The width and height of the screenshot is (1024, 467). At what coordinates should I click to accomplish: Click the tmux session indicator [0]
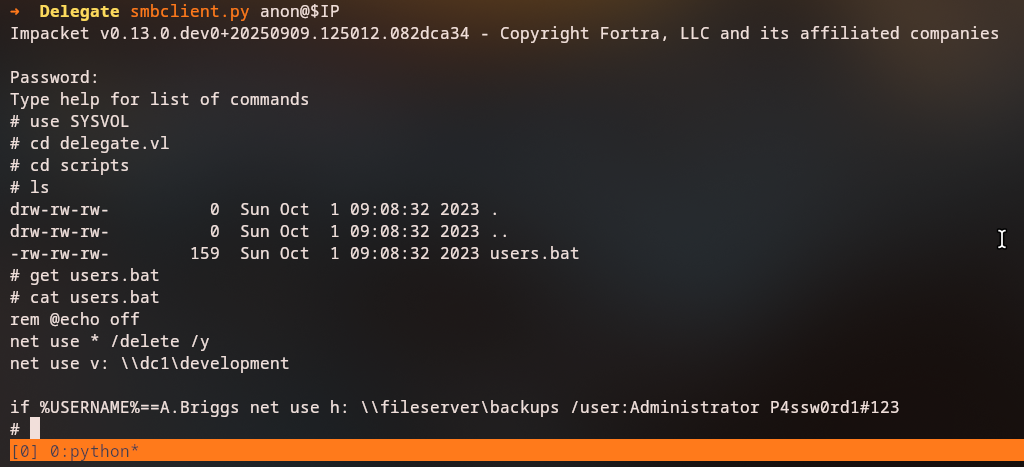click(x=25, y=452)
